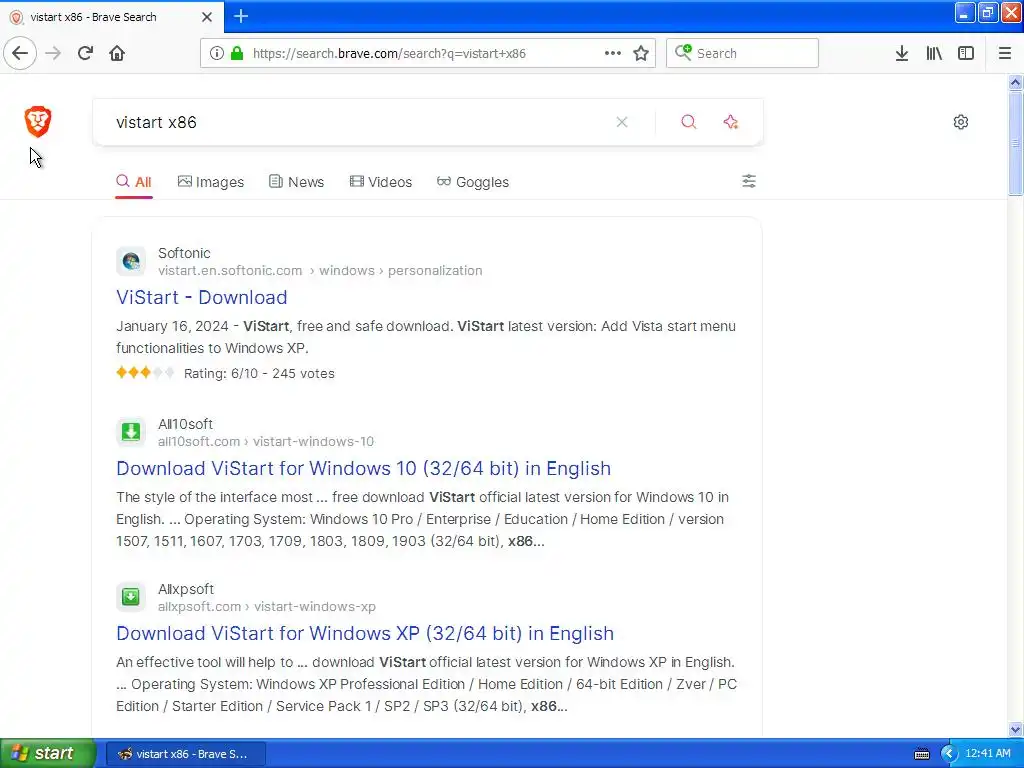Submit search with magnifier icon

point(688,122)
